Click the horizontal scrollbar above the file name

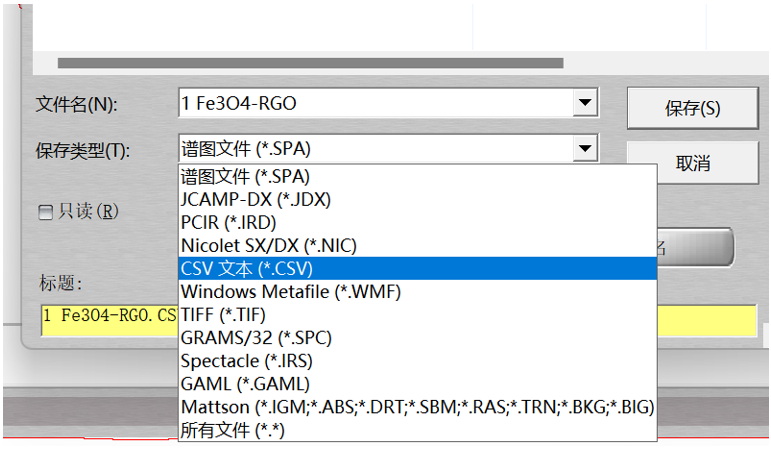pos(310,63)
